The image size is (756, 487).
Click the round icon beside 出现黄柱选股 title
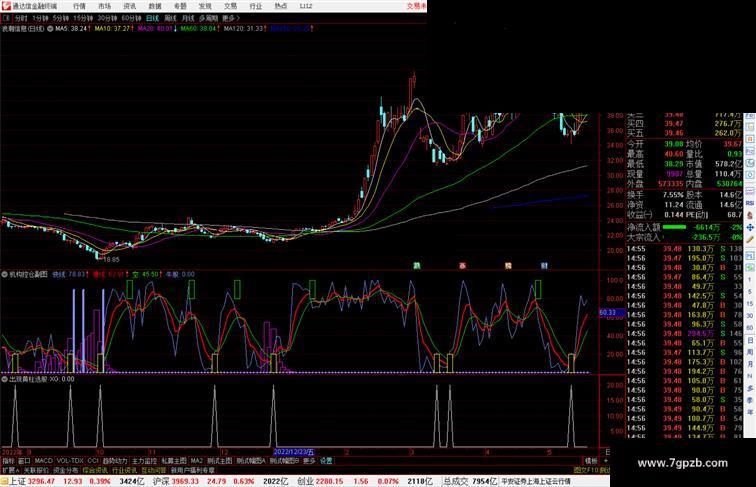[x=5, y=379]
